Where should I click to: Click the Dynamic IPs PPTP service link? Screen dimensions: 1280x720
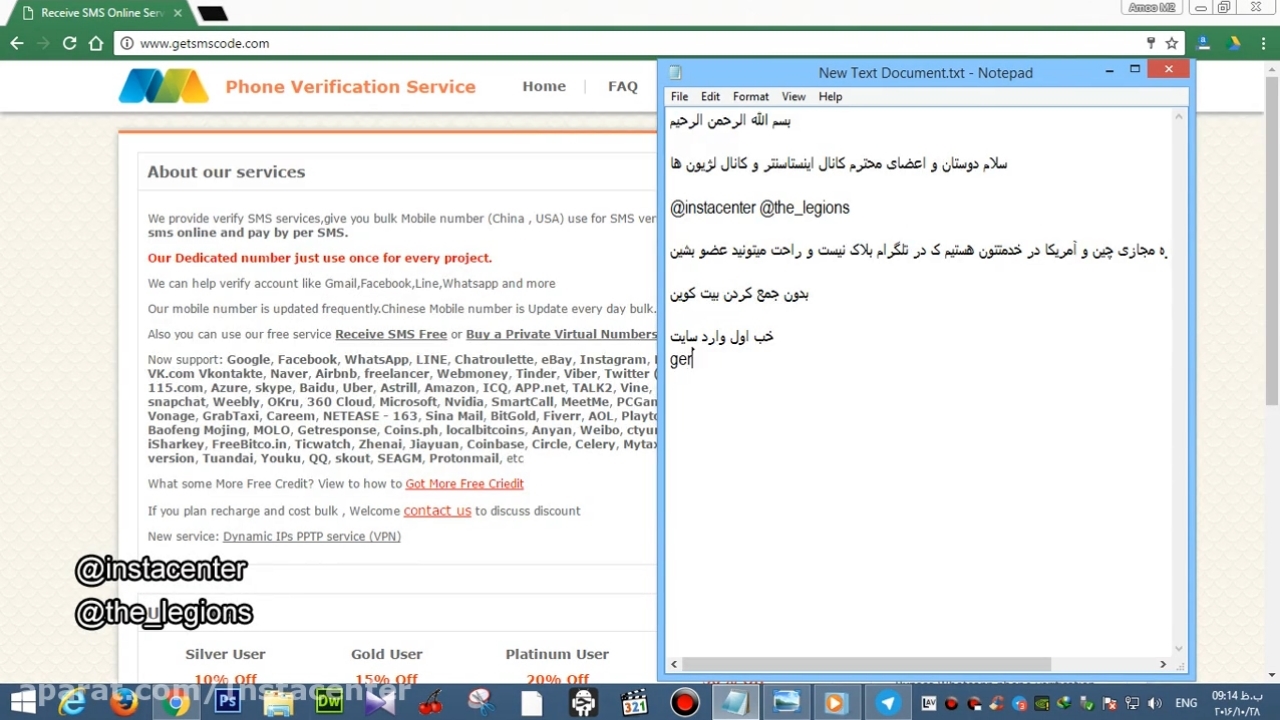point(311,537)
